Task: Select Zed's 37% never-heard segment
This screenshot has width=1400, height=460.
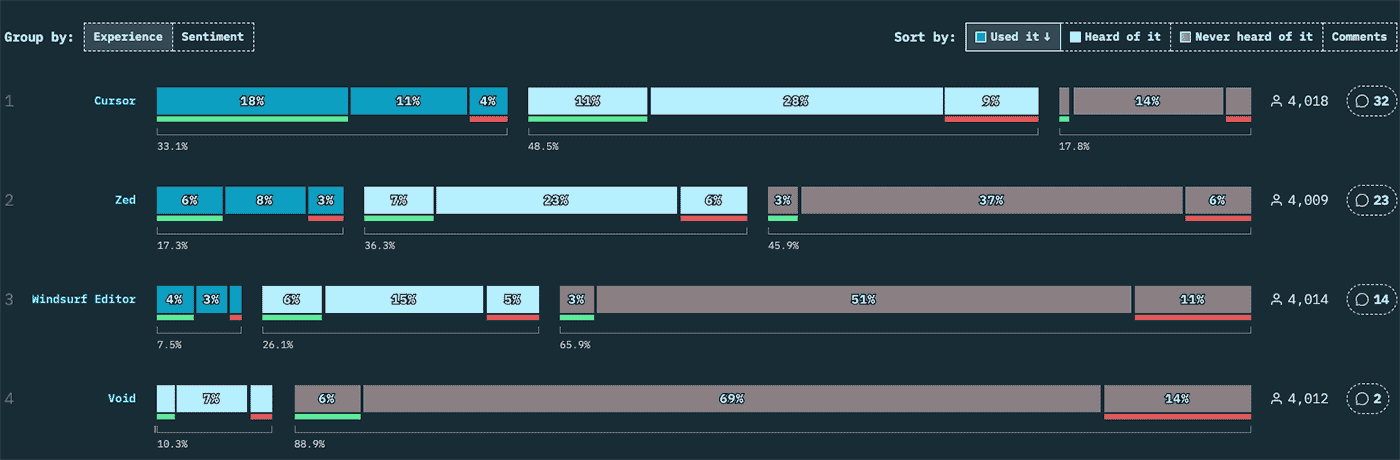Action: point(992,200)
